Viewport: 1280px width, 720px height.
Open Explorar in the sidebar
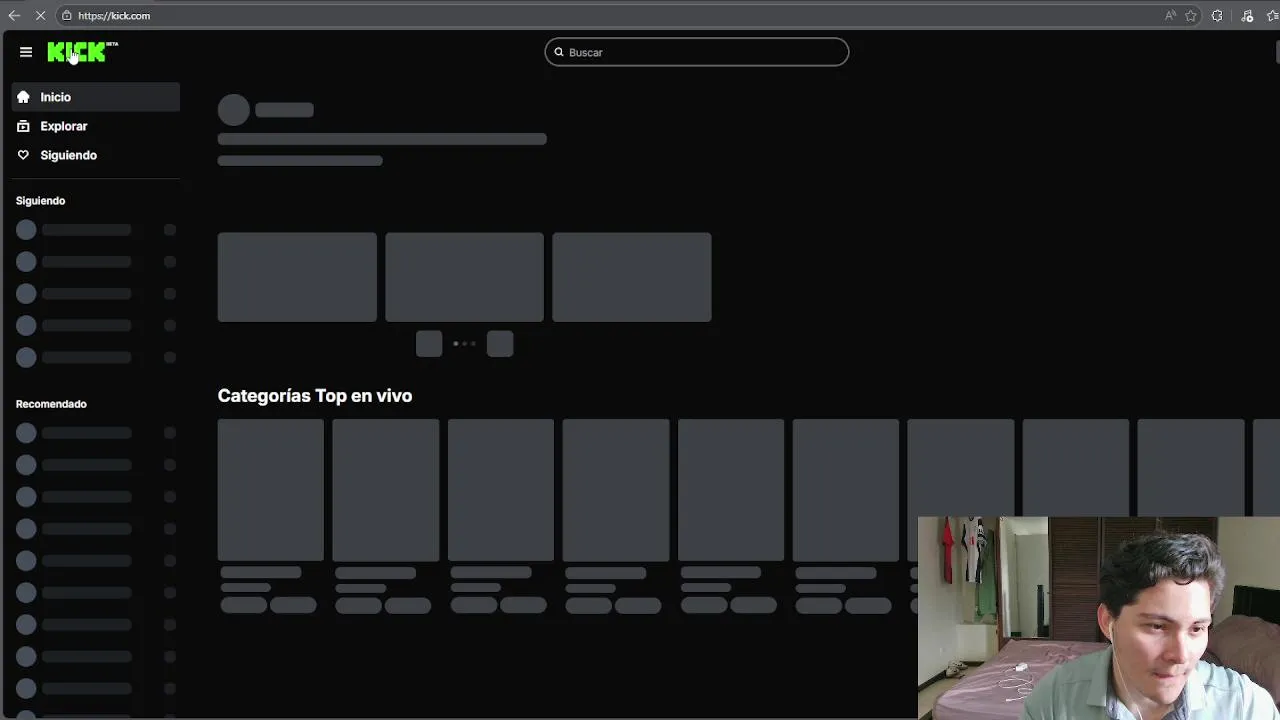(x=96, y=126)
